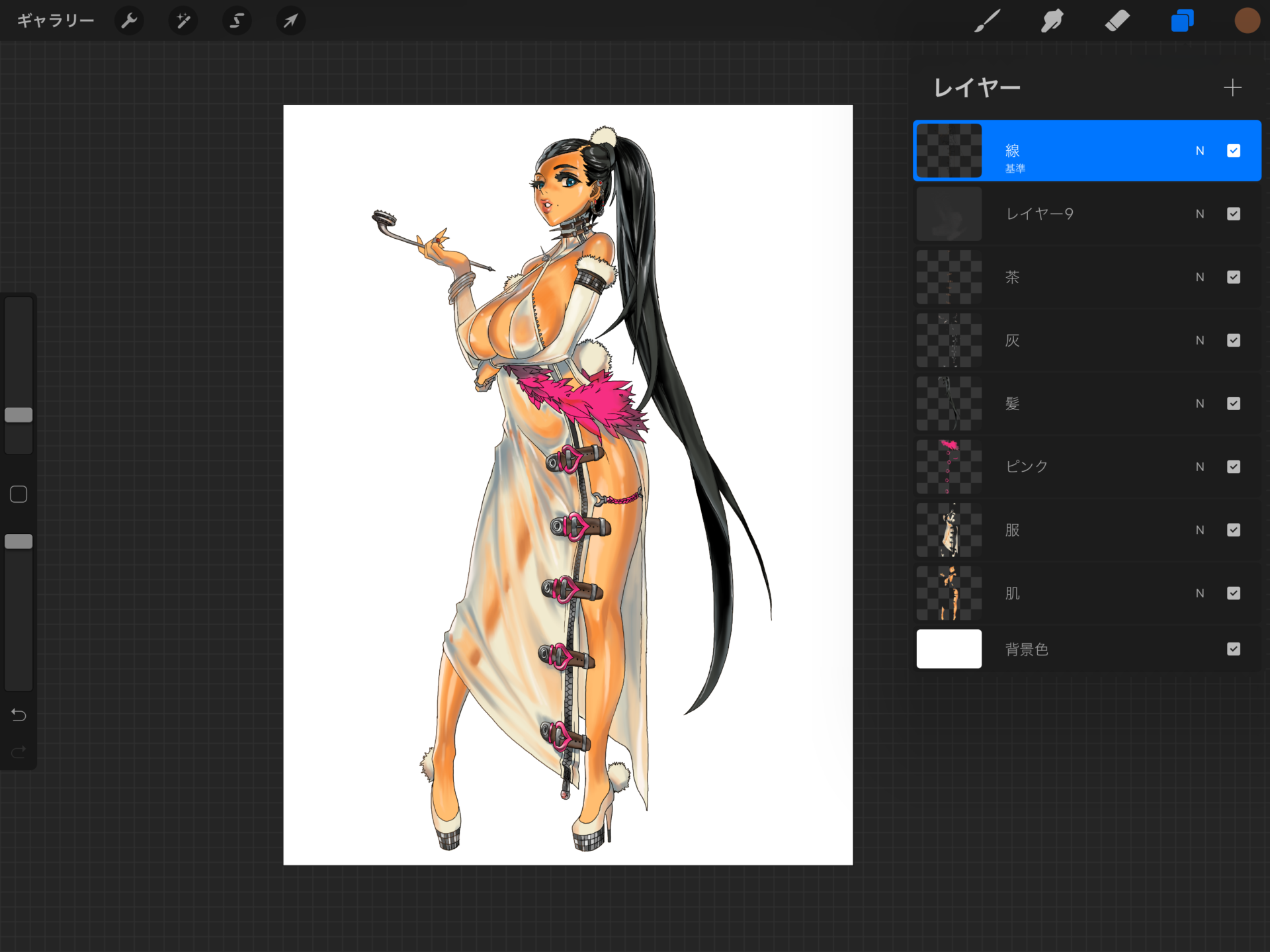The image size is (1270, 952).
Task: Select the 茶 layer thumbnail
Action: (949, 277)
